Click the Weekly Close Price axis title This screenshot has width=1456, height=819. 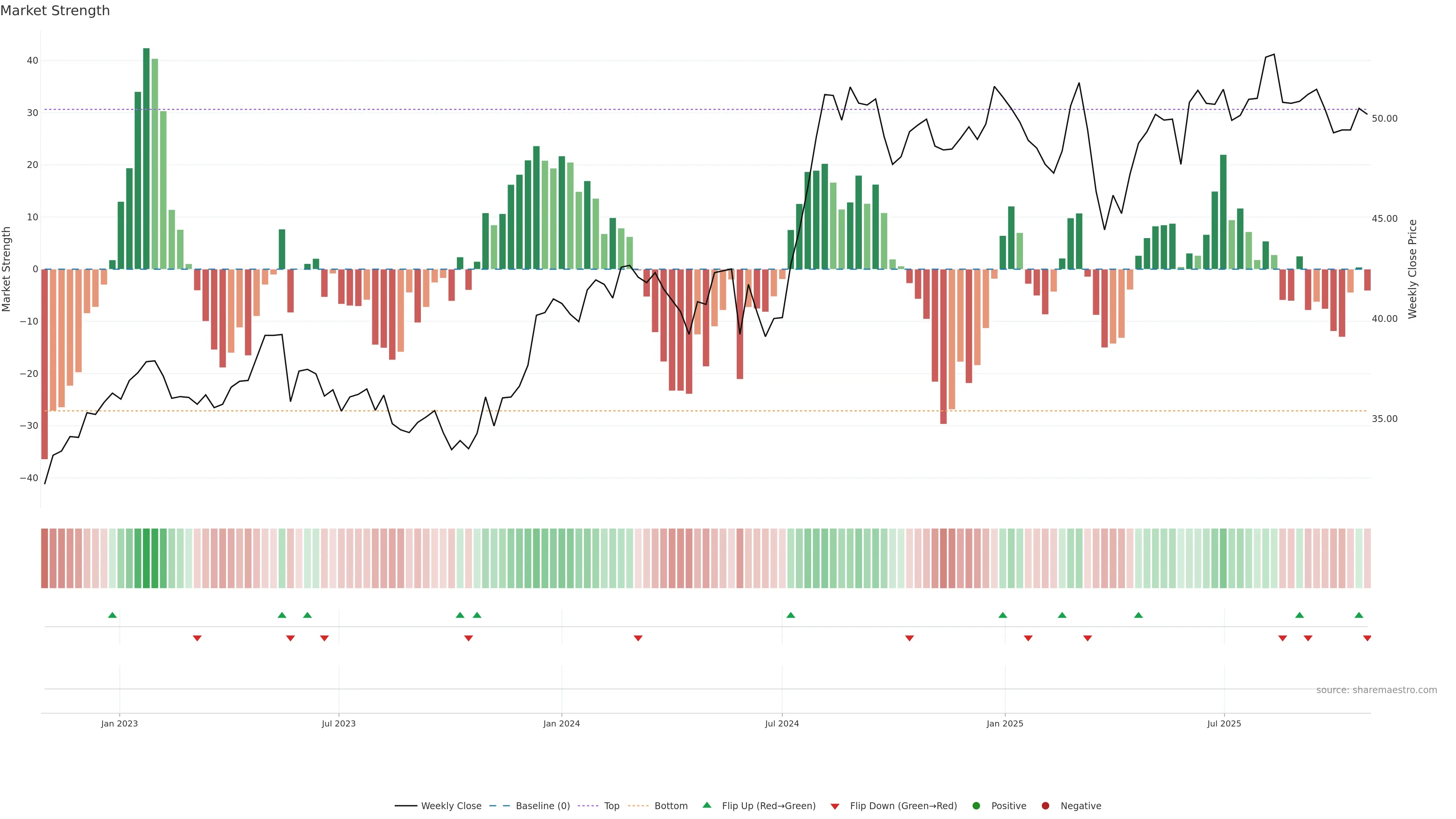[1412, 269]
